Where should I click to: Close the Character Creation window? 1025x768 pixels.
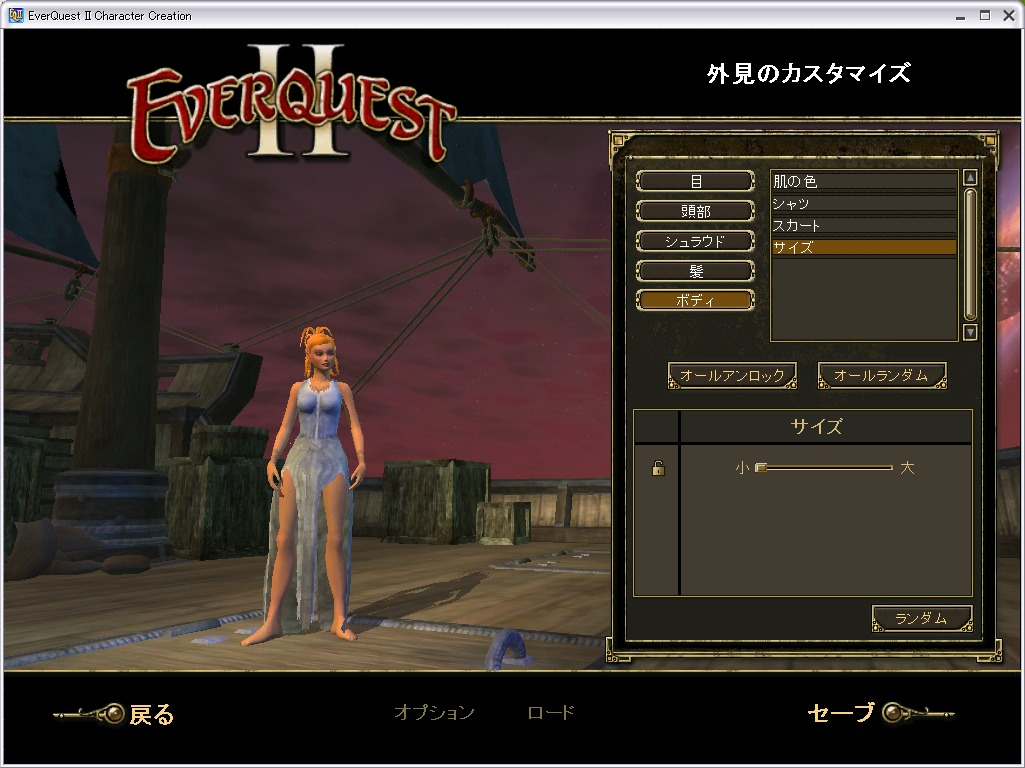[1009, 16]
